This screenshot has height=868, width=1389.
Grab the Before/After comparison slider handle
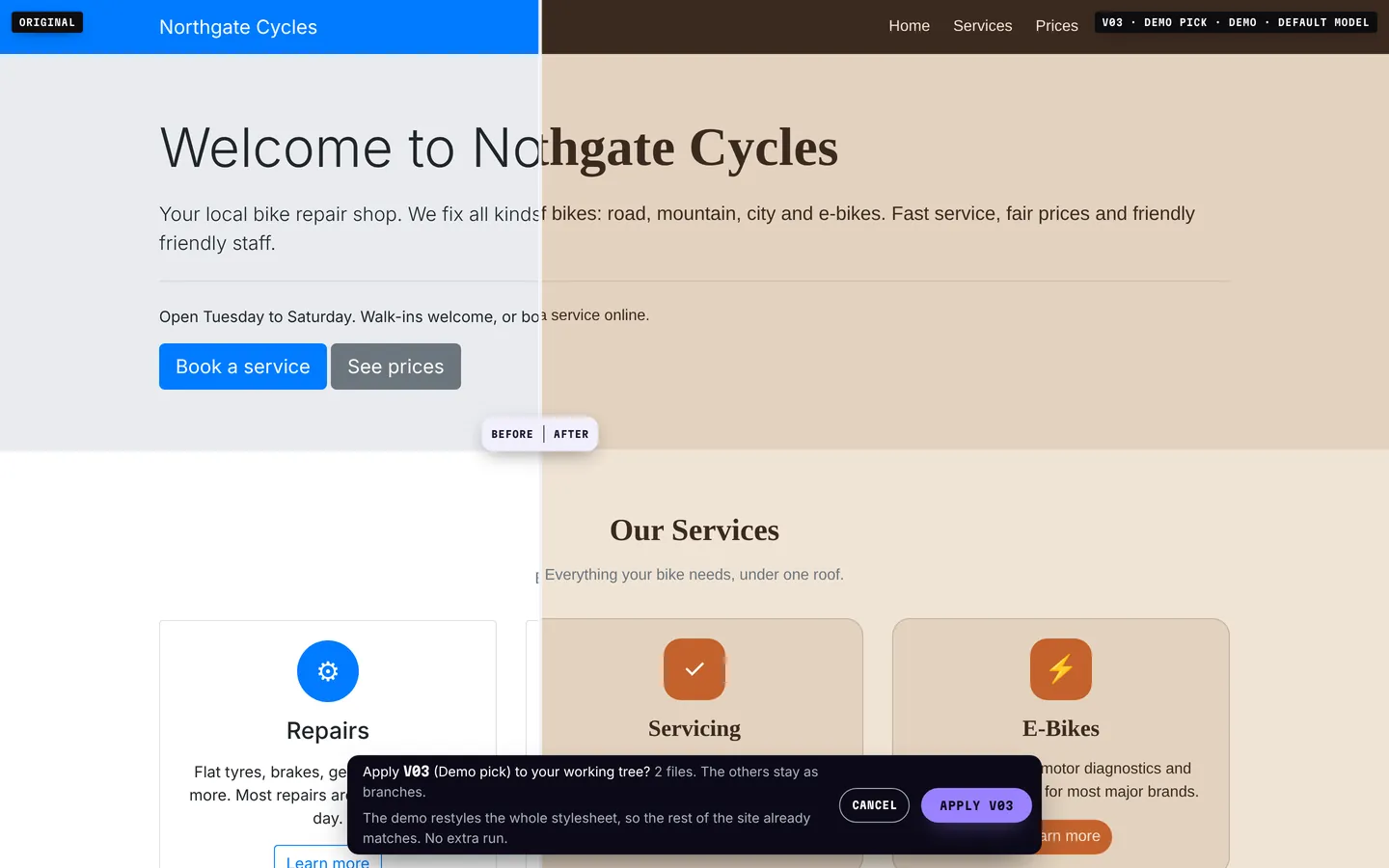pyautogui.click(x=540, y=434)
